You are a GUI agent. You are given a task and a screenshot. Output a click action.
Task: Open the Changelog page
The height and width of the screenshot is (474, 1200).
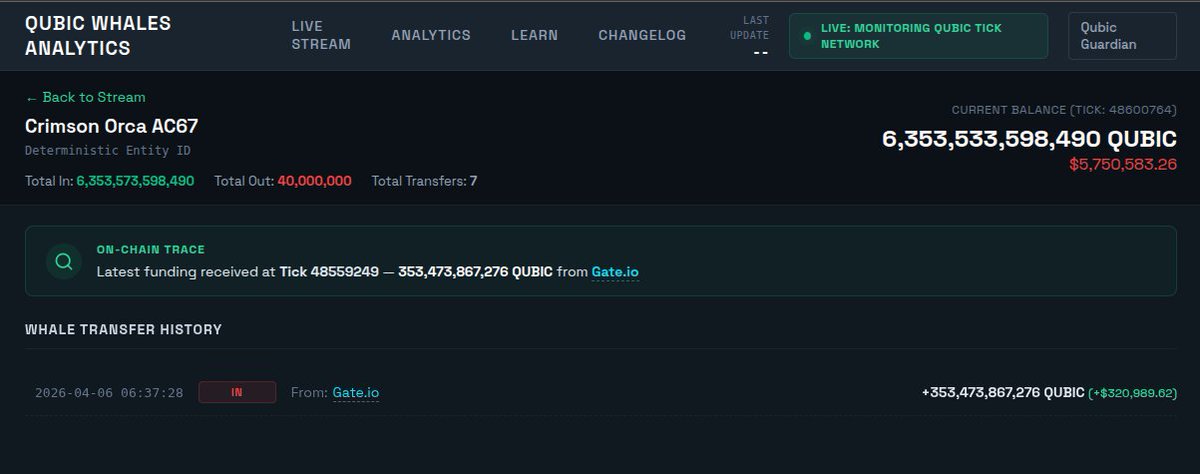pyautogui.click(x=642, y=35)
